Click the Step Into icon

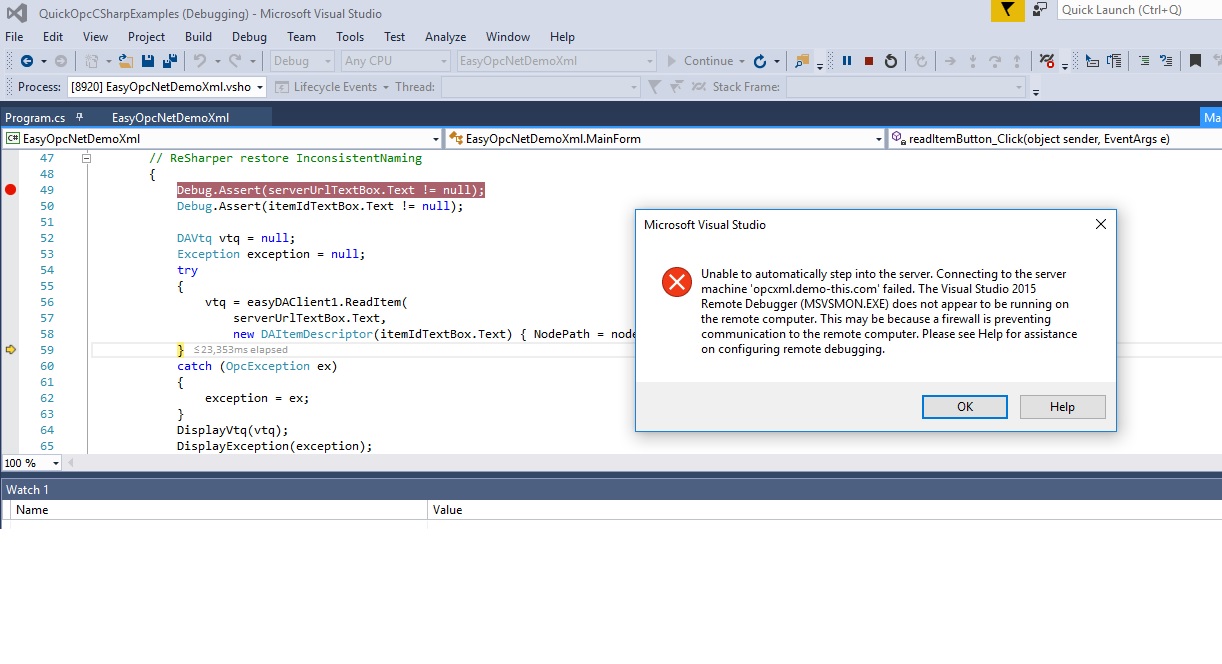(973, 61)
